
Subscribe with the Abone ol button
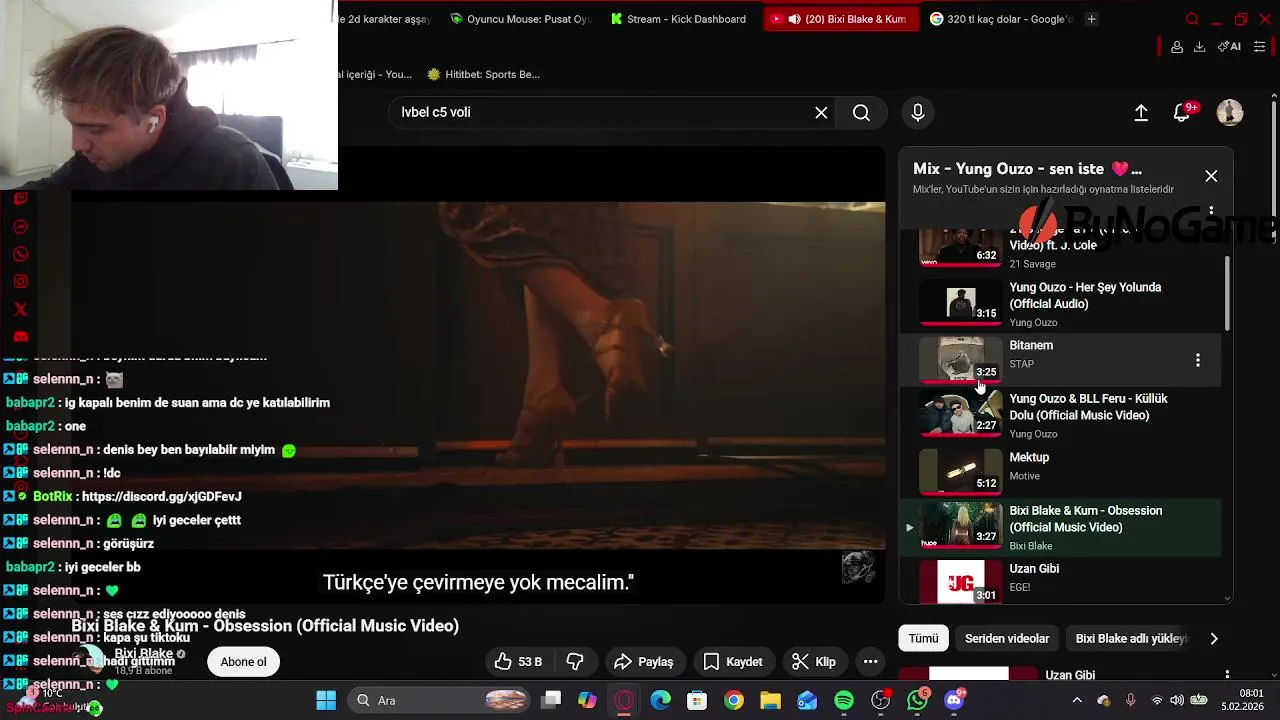[x=243, y=662]
